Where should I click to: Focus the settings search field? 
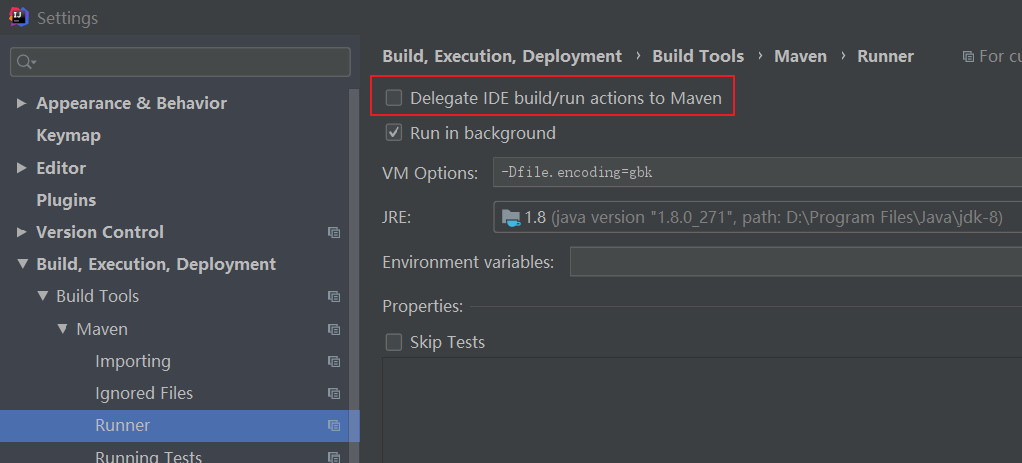click(181, 62)
